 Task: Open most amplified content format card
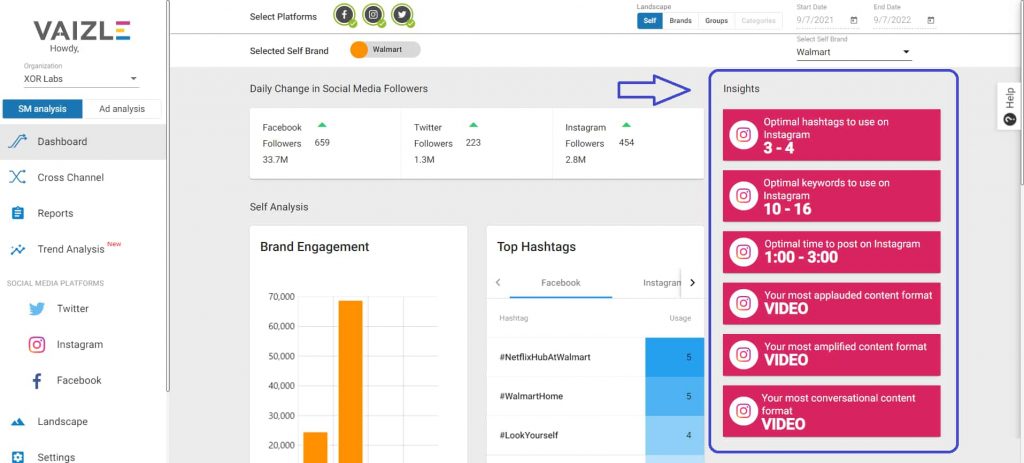click(831, 355)
